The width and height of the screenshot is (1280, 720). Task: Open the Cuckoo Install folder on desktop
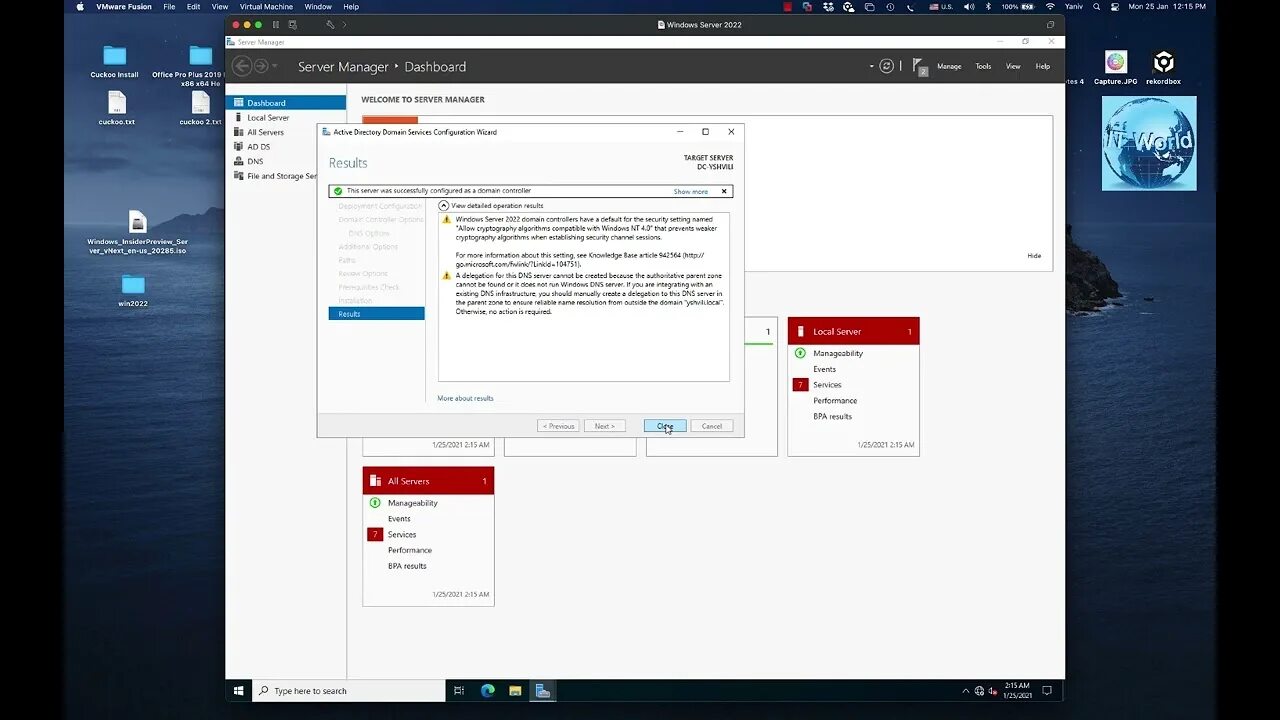pos(115,62)
